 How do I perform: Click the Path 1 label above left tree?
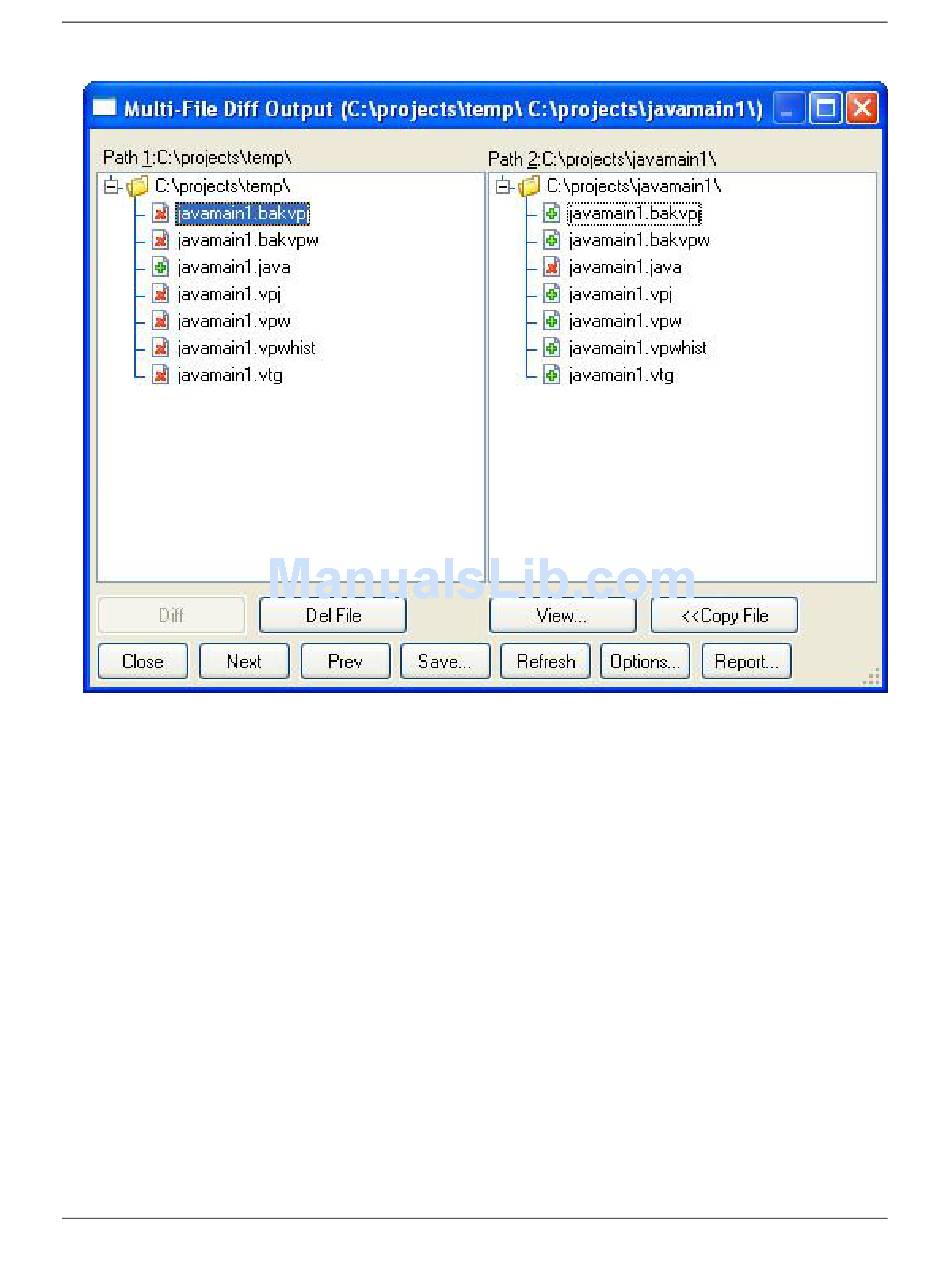[197, 158]
